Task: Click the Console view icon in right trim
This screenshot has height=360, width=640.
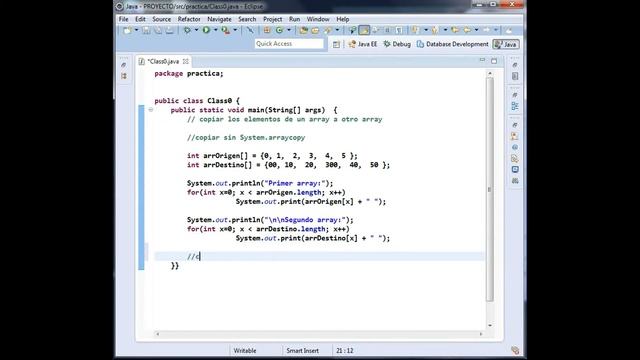Action: [x=515, y=169]
